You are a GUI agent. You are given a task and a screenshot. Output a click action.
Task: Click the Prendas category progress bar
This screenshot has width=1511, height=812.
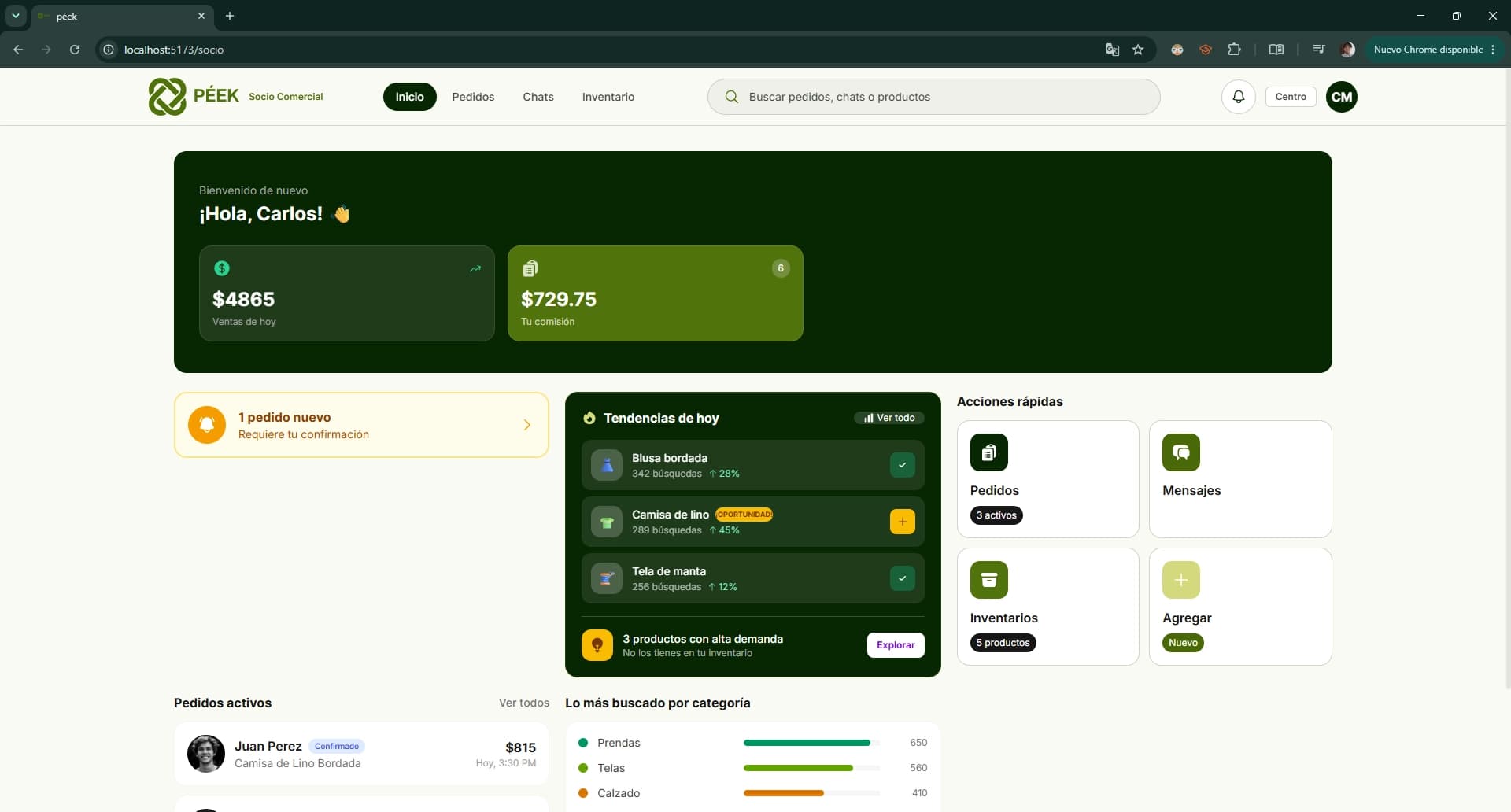811,743
